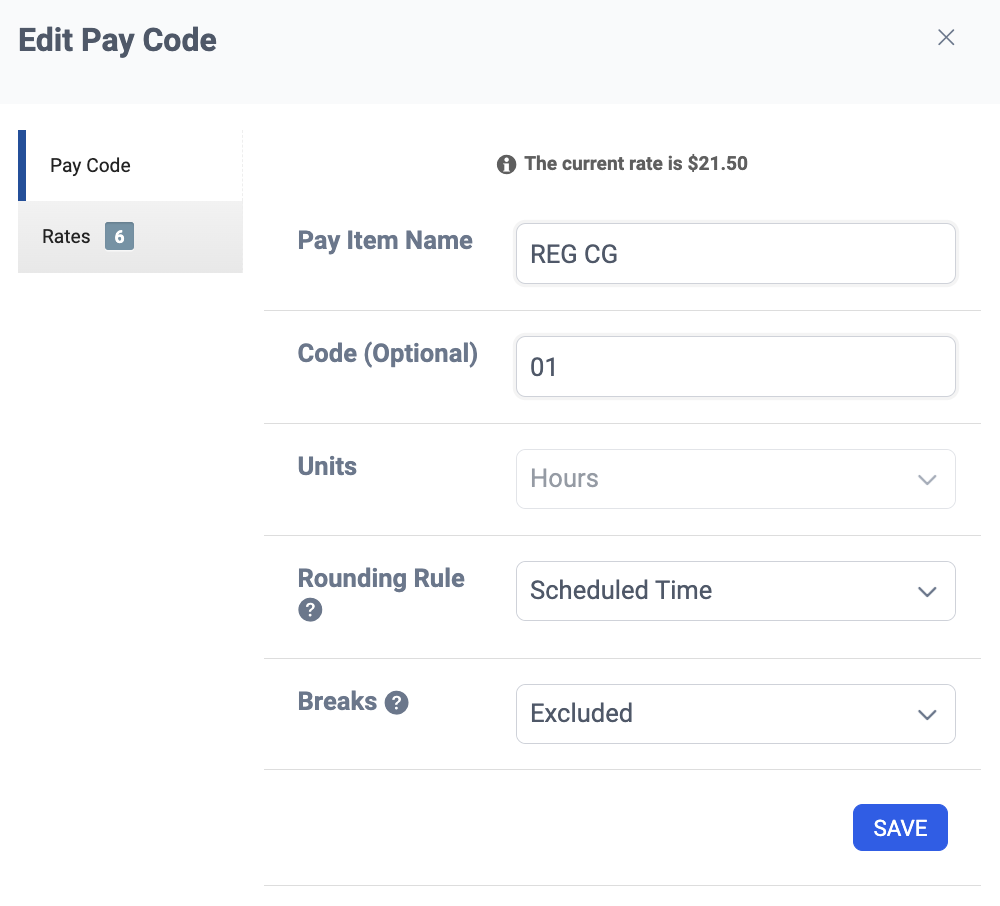Click the Pay Item Name field
Viewport: 1000px width, 906px height.
735,254
